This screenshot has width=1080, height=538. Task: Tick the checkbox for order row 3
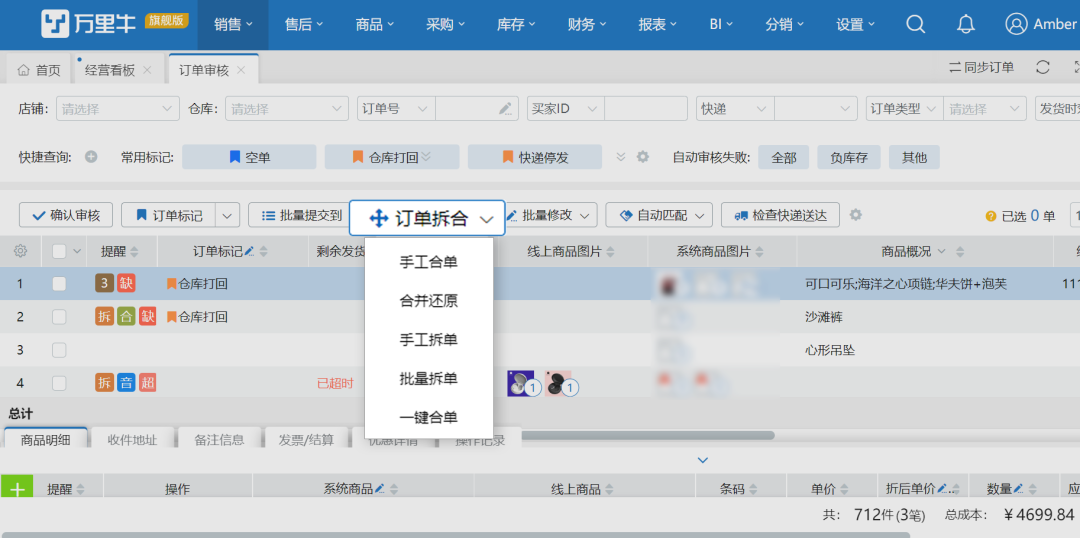[59, 350]
